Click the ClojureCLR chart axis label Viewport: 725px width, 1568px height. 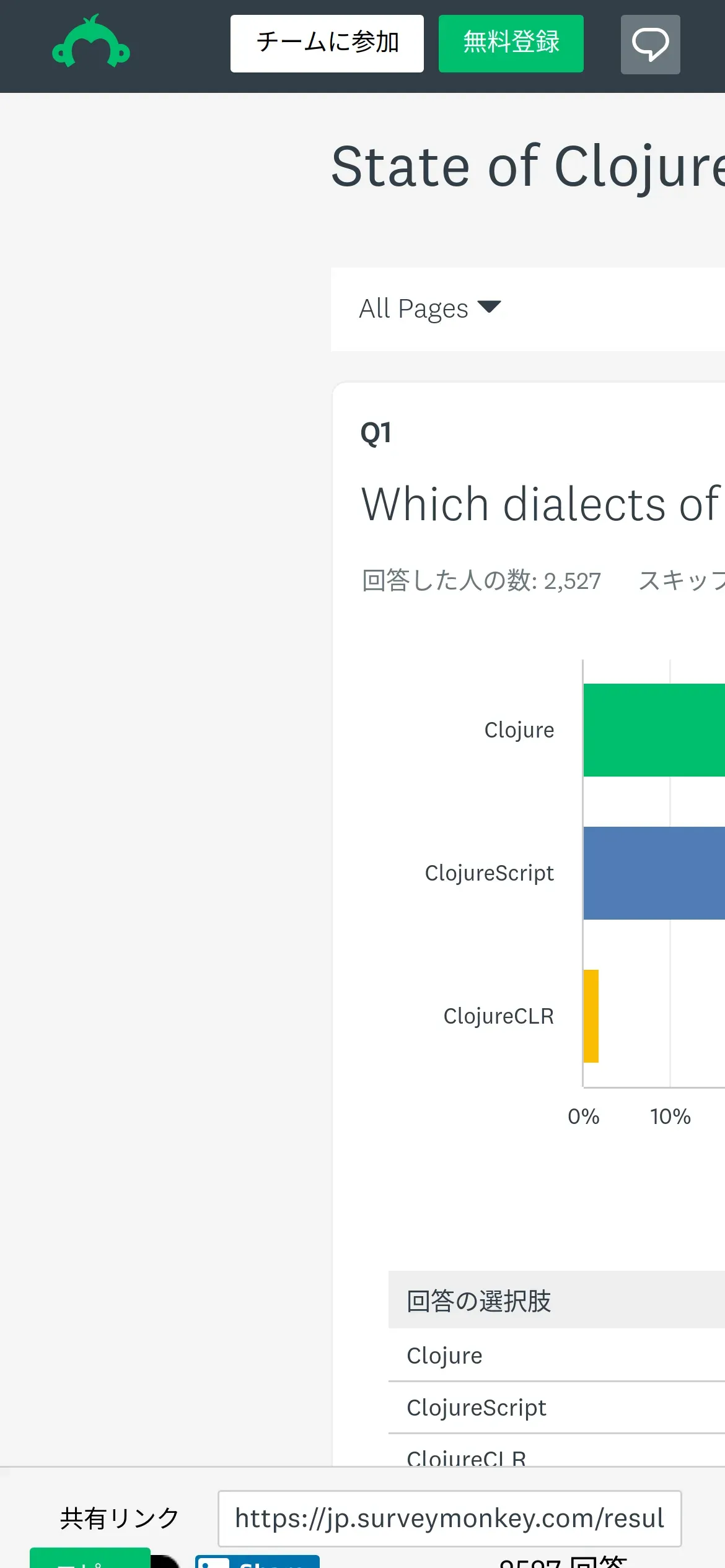[x=498, y=1016]
